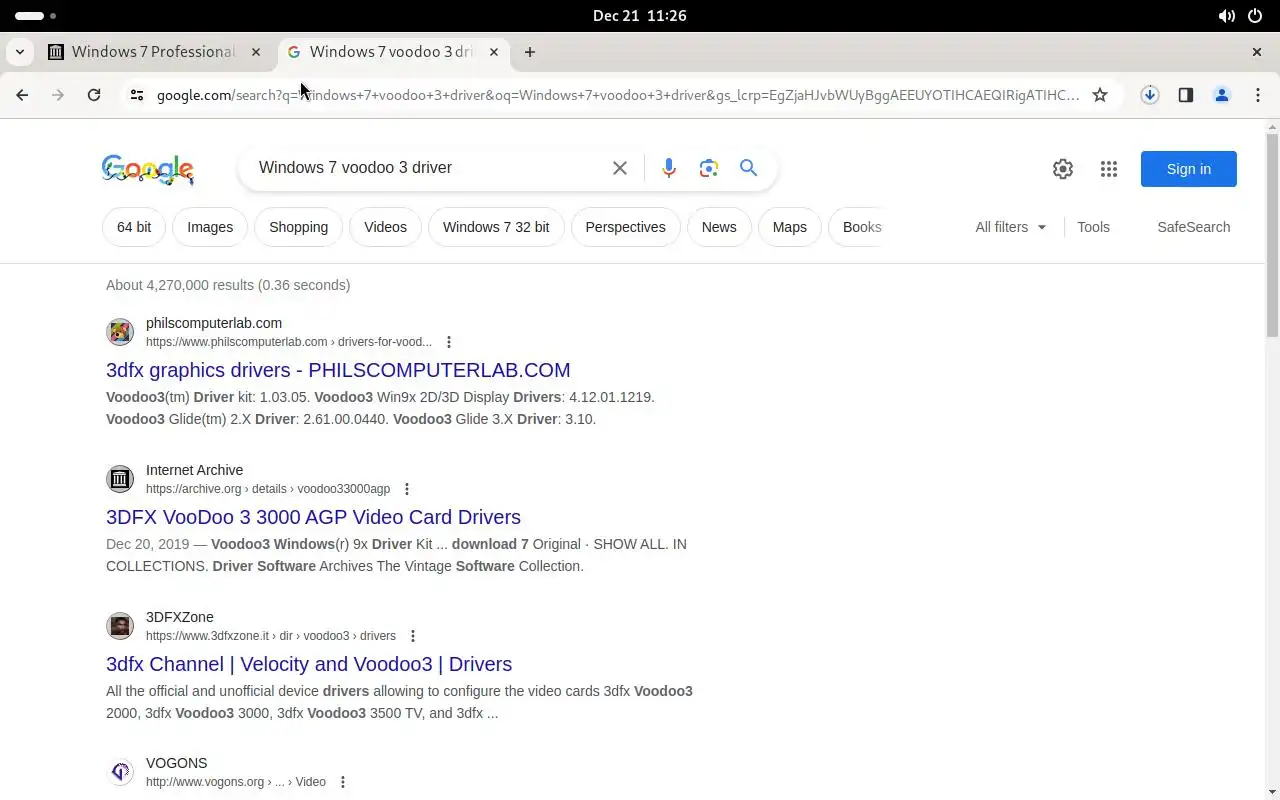Toggle the browser side panel
The image size is (1280, 800).
pyautogui.click(x=1186, y=95)
